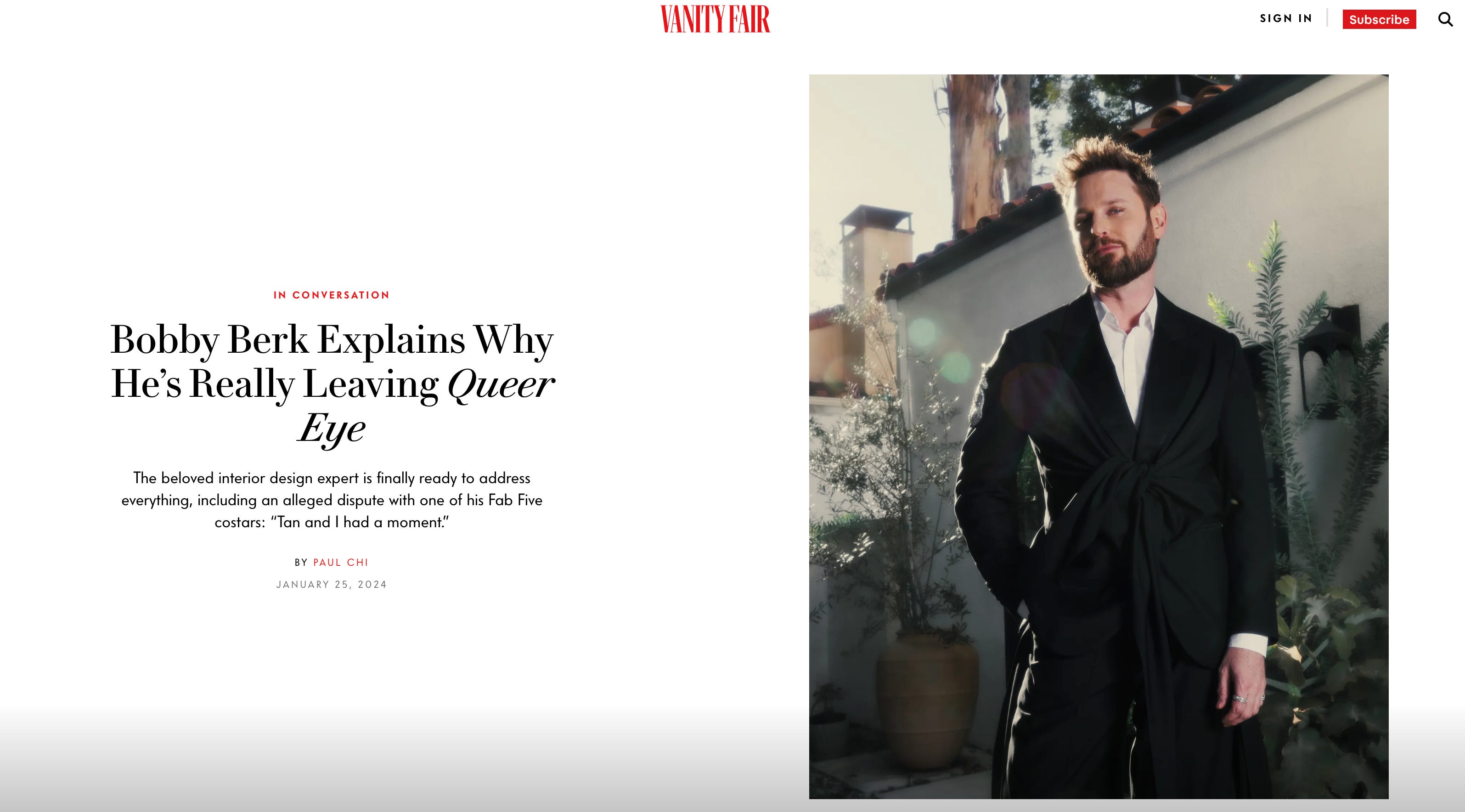Open the Sign In link
Image resolution: width=1465 pixels, height=812 pixels.
[1286, 18]
